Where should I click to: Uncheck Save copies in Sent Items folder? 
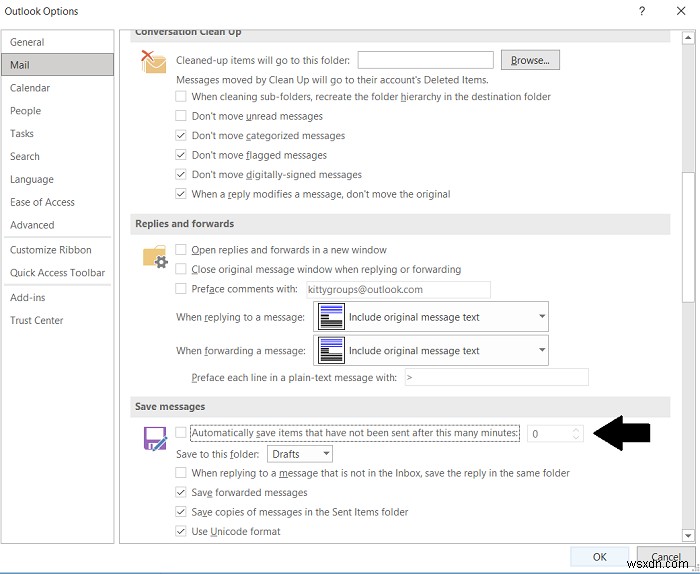coord(180,512)
